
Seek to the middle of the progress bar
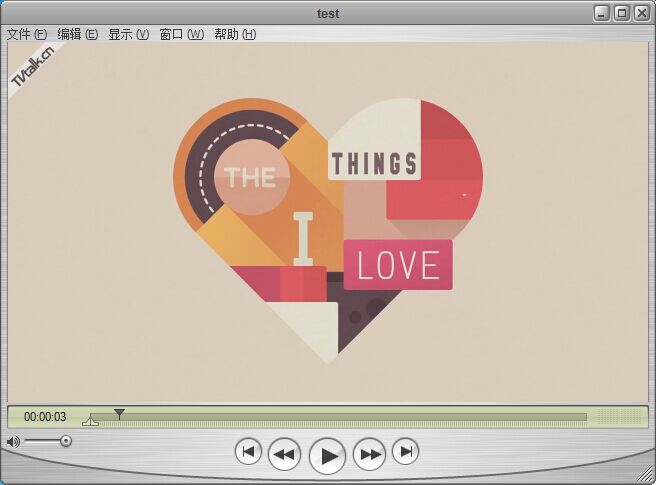point(338,417)
